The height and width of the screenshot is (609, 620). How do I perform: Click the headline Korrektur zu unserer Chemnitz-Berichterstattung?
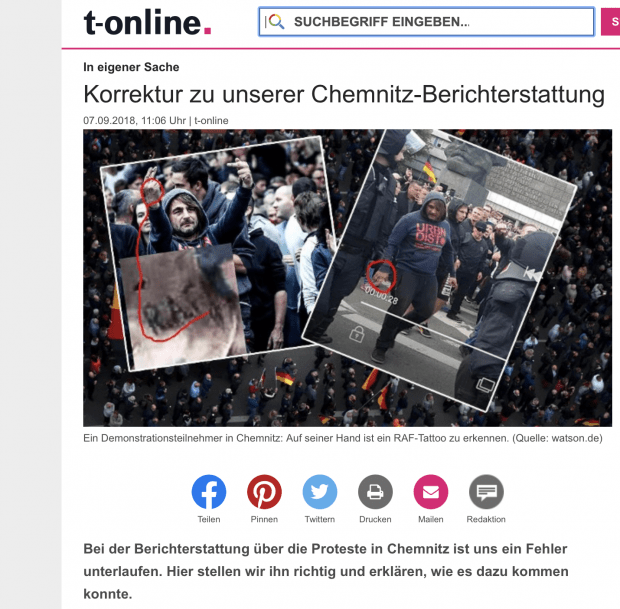click(x=344, y=95)
